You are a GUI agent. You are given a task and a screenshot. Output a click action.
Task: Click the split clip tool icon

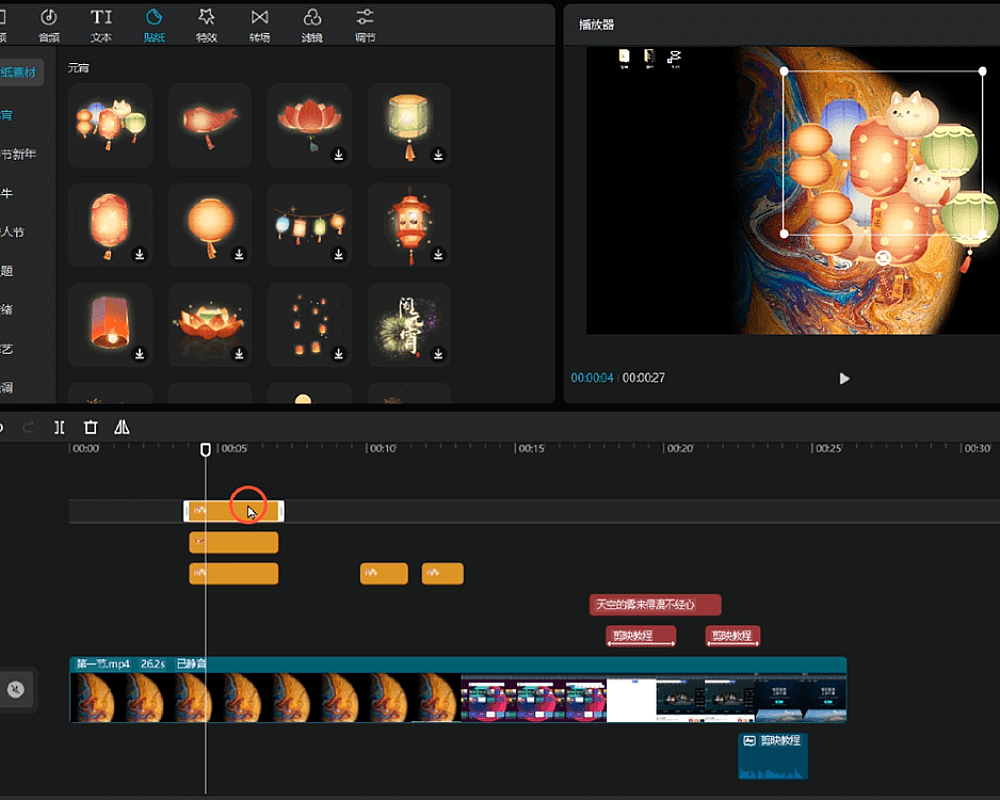[60, 427]
